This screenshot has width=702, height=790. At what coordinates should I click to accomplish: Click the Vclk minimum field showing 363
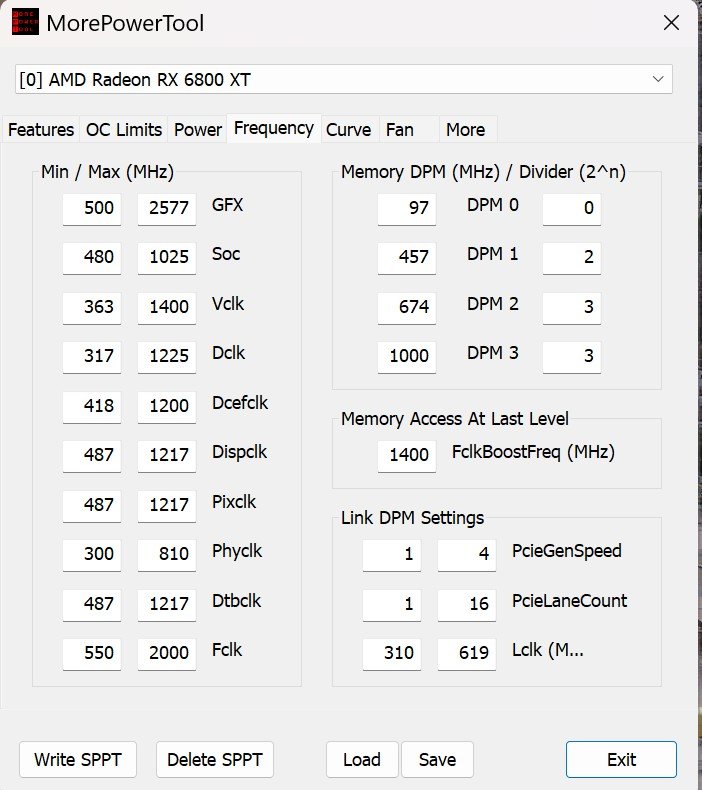(x=92, y=307)
